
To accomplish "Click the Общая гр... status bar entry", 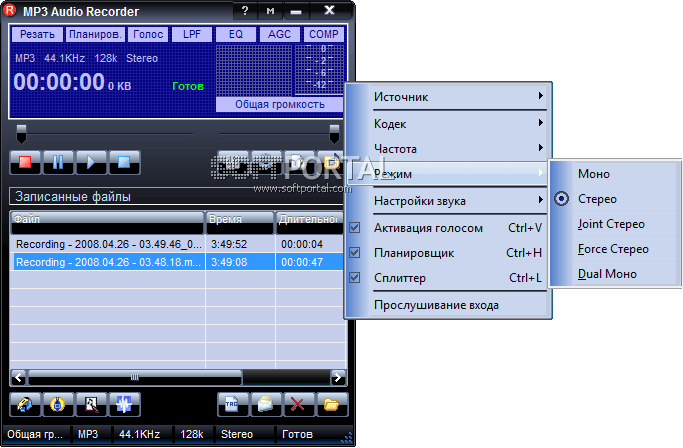I will pyautogui.click(x=35, y=434).
